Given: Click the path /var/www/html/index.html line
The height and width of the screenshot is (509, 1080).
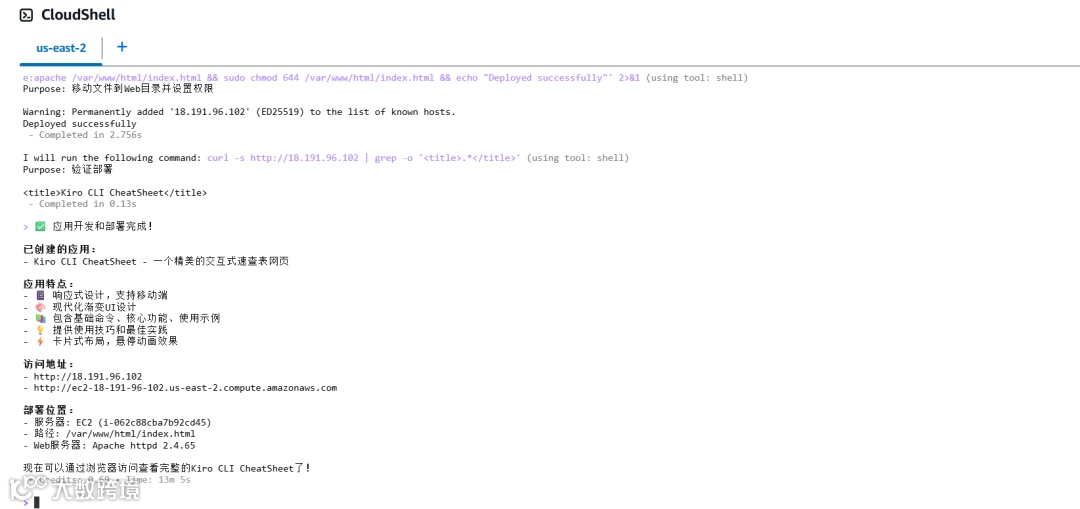Looking at the screenshot, I should coord(109,434).
